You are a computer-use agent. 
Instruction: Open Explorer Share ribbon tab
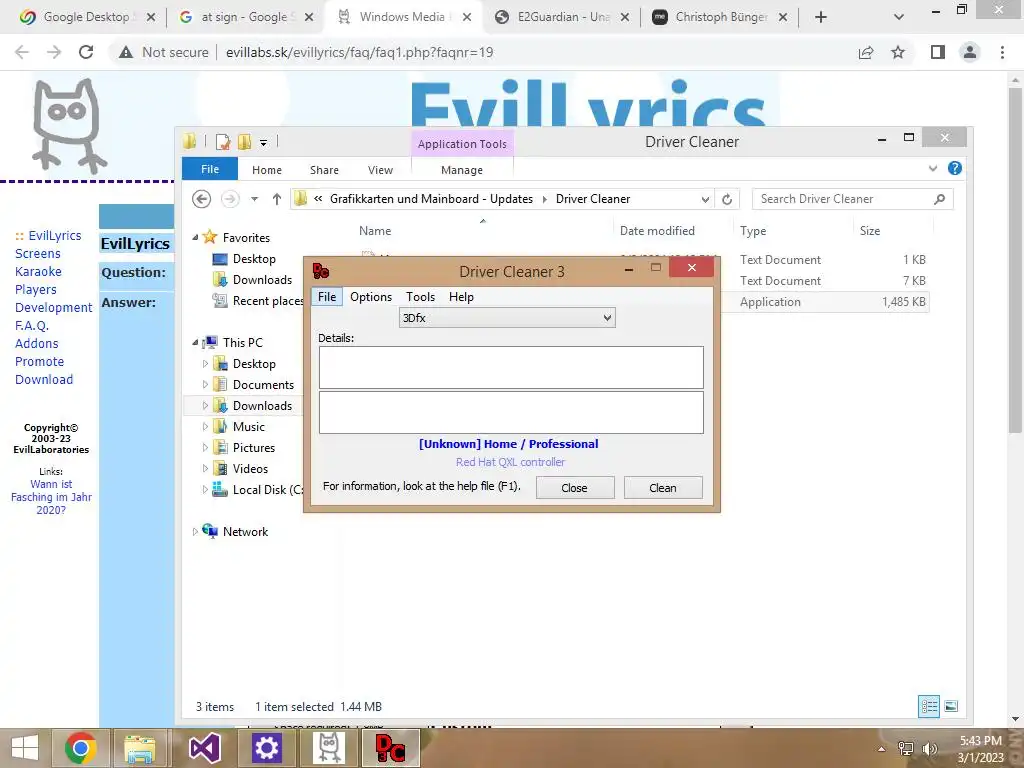(324, 170)
